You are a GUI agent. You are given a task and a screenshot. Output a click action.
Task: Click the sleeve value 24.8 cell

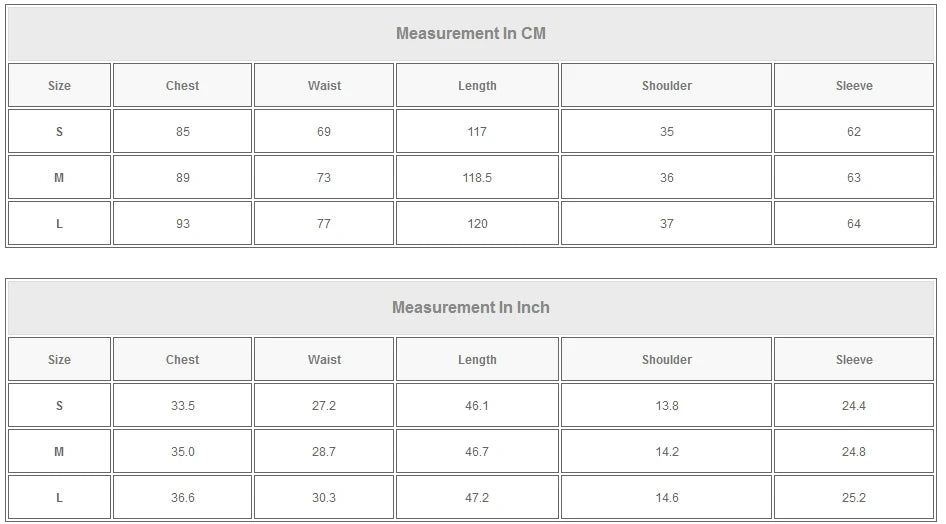(854, 452)
